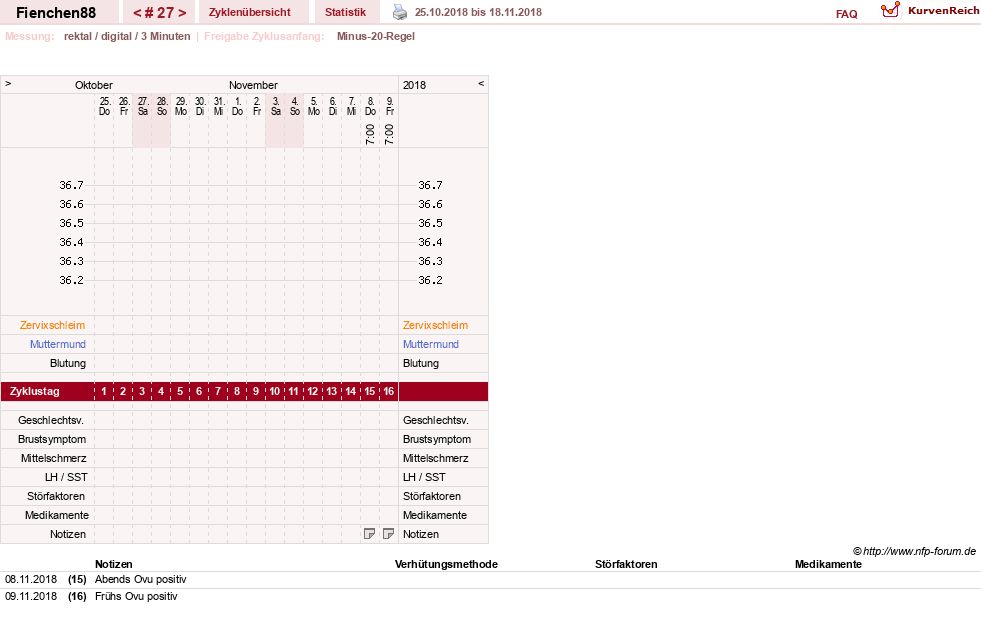Click left LH / SST row label
This screenshot has height=623, width=981.
click(66, 477)
